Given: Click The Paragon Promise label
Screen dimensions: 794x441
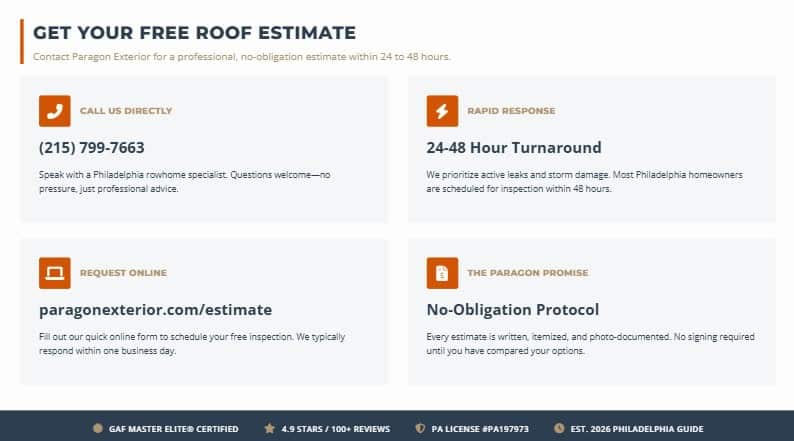Looking at the screenshot, I should 528,273.
